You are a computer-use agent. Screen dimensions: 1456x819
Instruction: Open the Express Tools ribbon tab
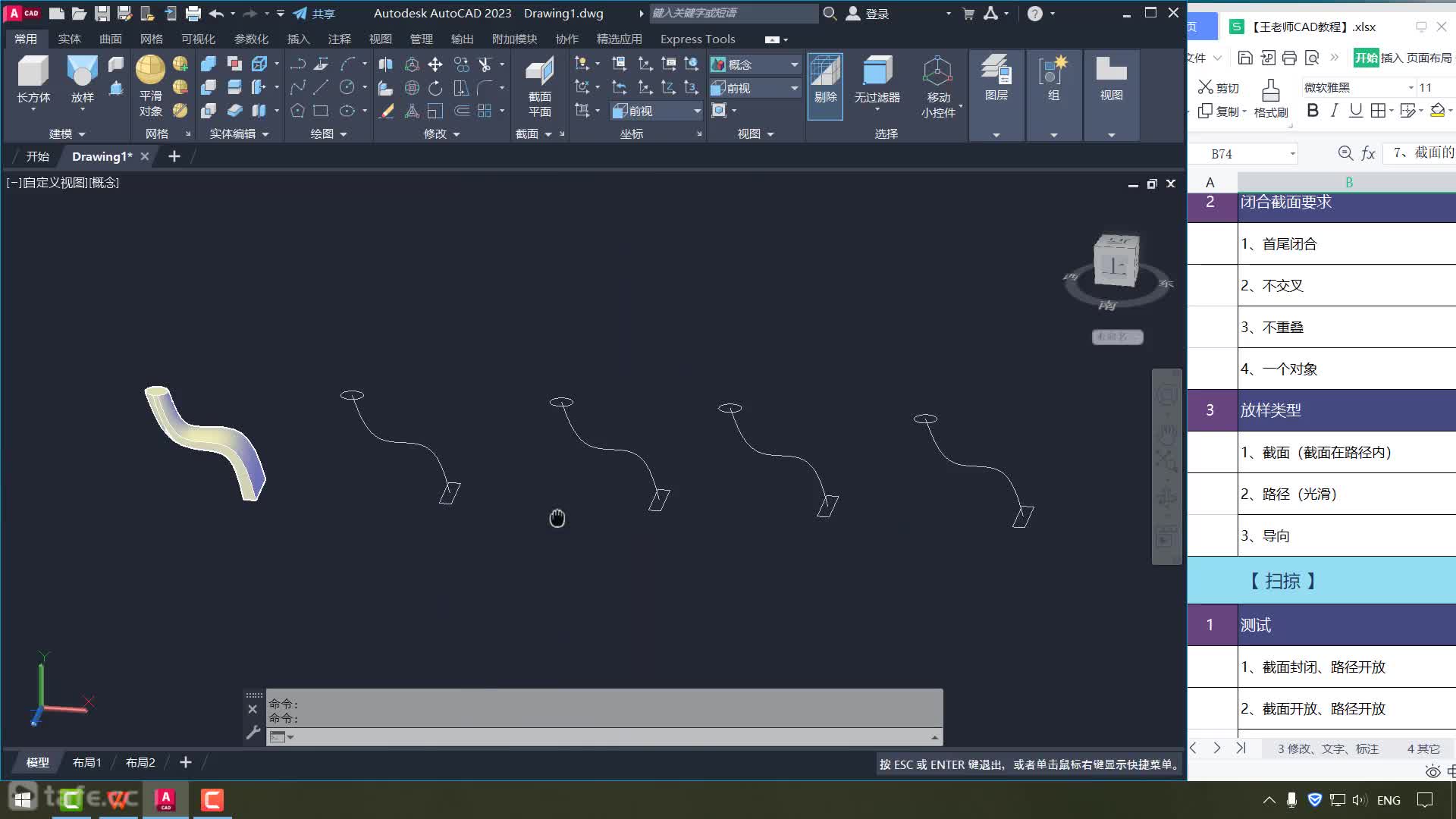(698, 39)
